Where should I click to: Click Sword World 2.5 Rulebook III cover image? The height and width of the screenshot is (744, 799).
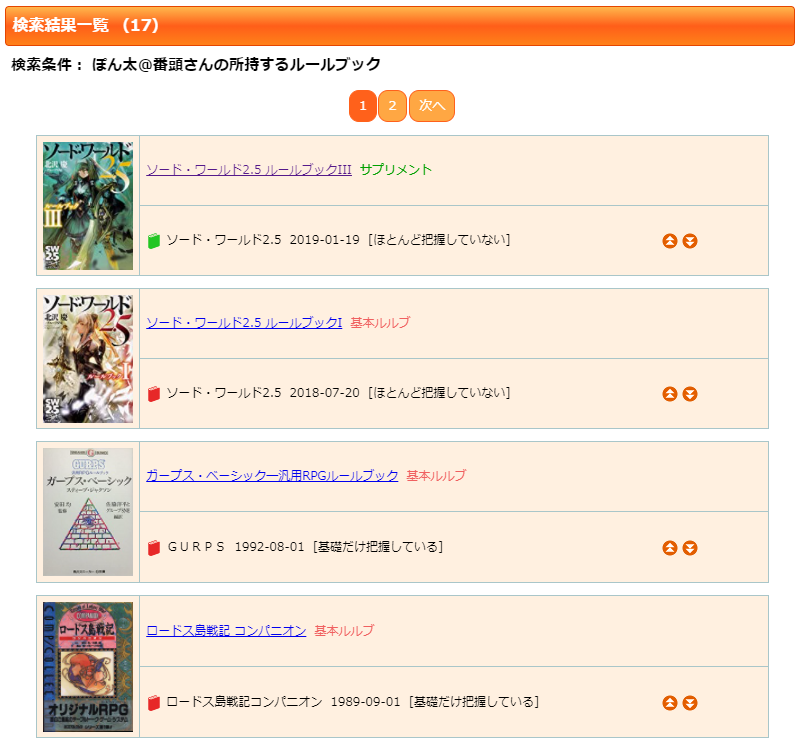point(88,206)
